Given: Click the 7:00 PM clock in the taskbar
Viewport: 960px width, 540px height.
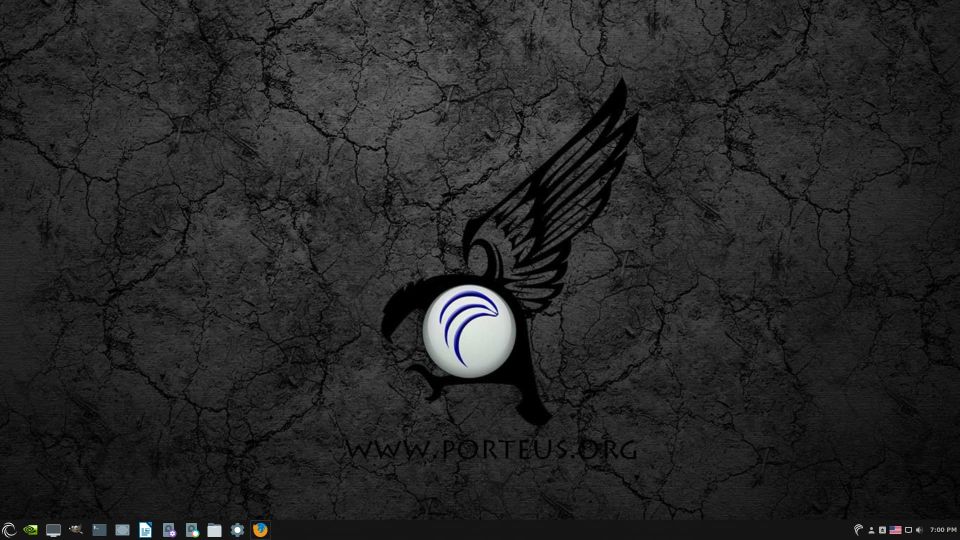Looking at the screenshot, I should click(x=943, y=530).
